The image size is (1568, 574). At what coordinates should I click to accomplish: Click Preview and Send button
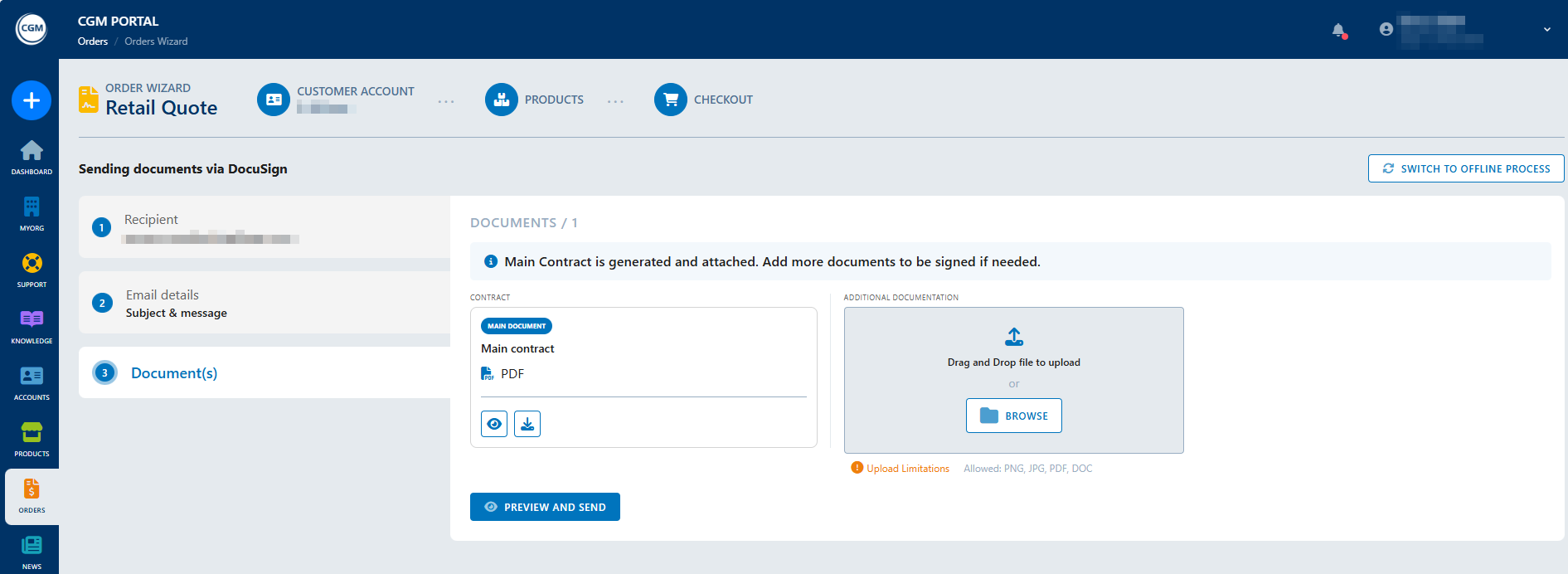tap(545, 507)
